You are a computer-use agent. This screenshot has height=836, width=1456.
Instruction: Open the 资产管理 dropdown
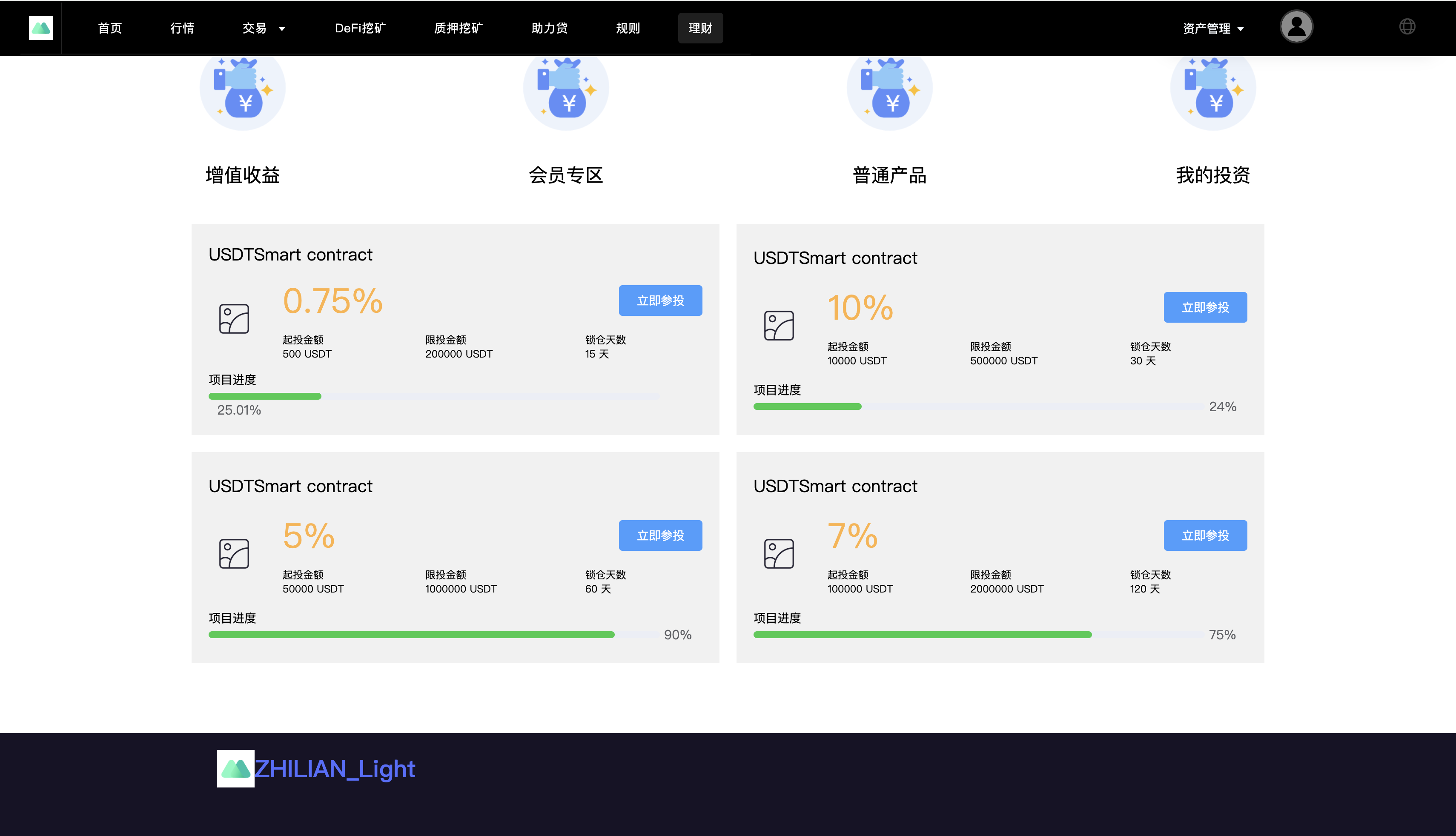tap(1207, 28)
